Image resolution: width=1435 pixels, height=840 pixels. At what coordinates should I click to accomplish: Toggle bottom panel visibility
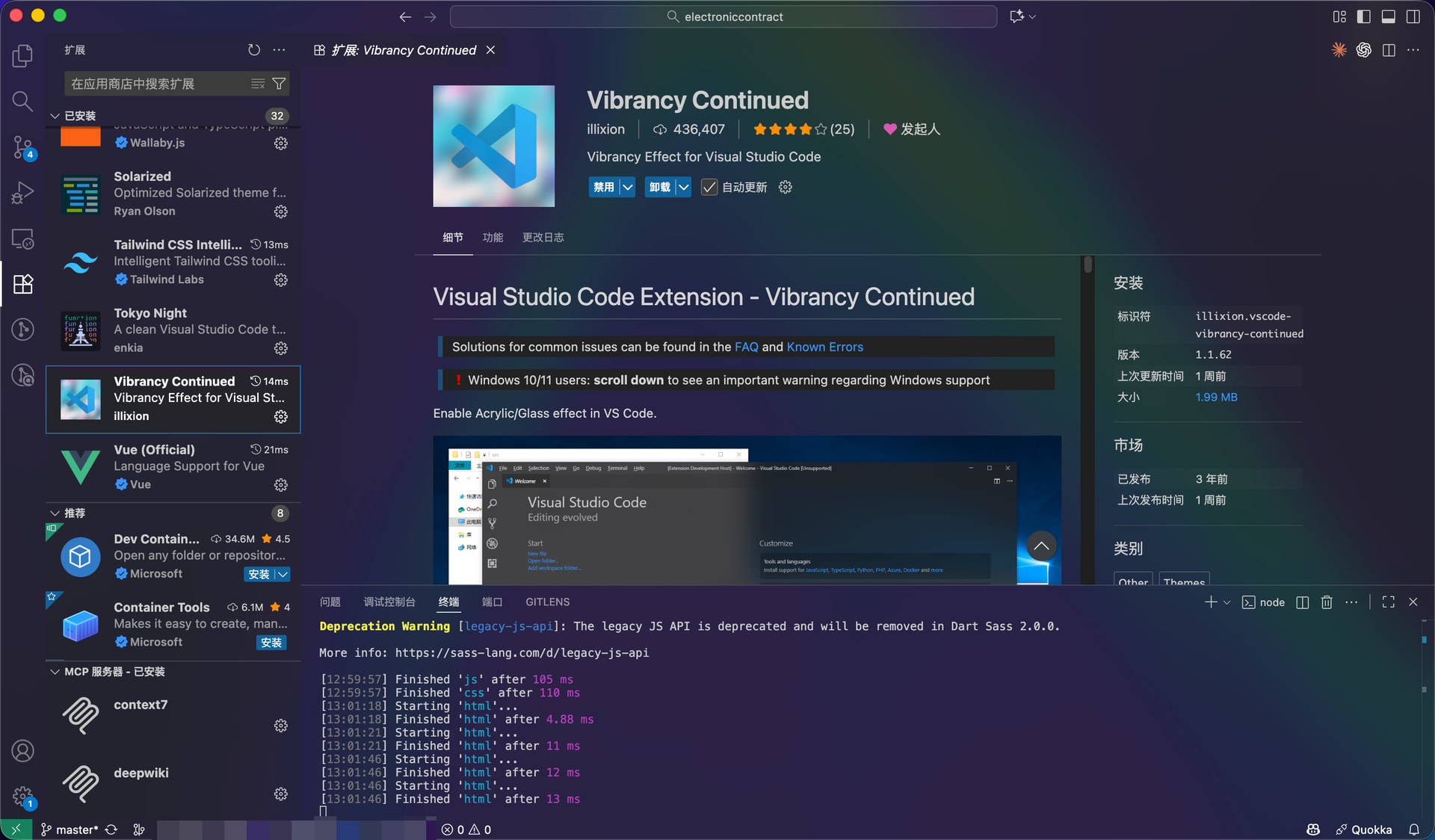point(1388,16)
